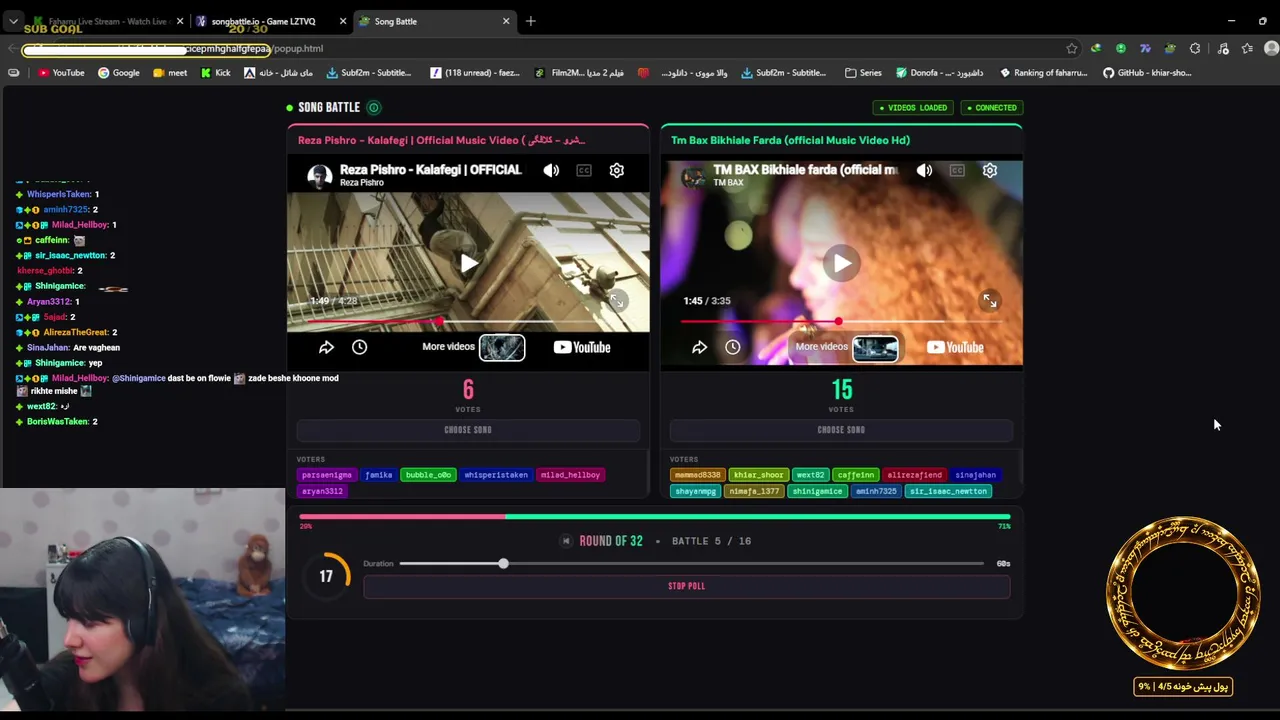This screenshot has width=1280, height=720.
Task: Play the Reza Pishro Kalafegi video
Action: [x=468, y=263]
